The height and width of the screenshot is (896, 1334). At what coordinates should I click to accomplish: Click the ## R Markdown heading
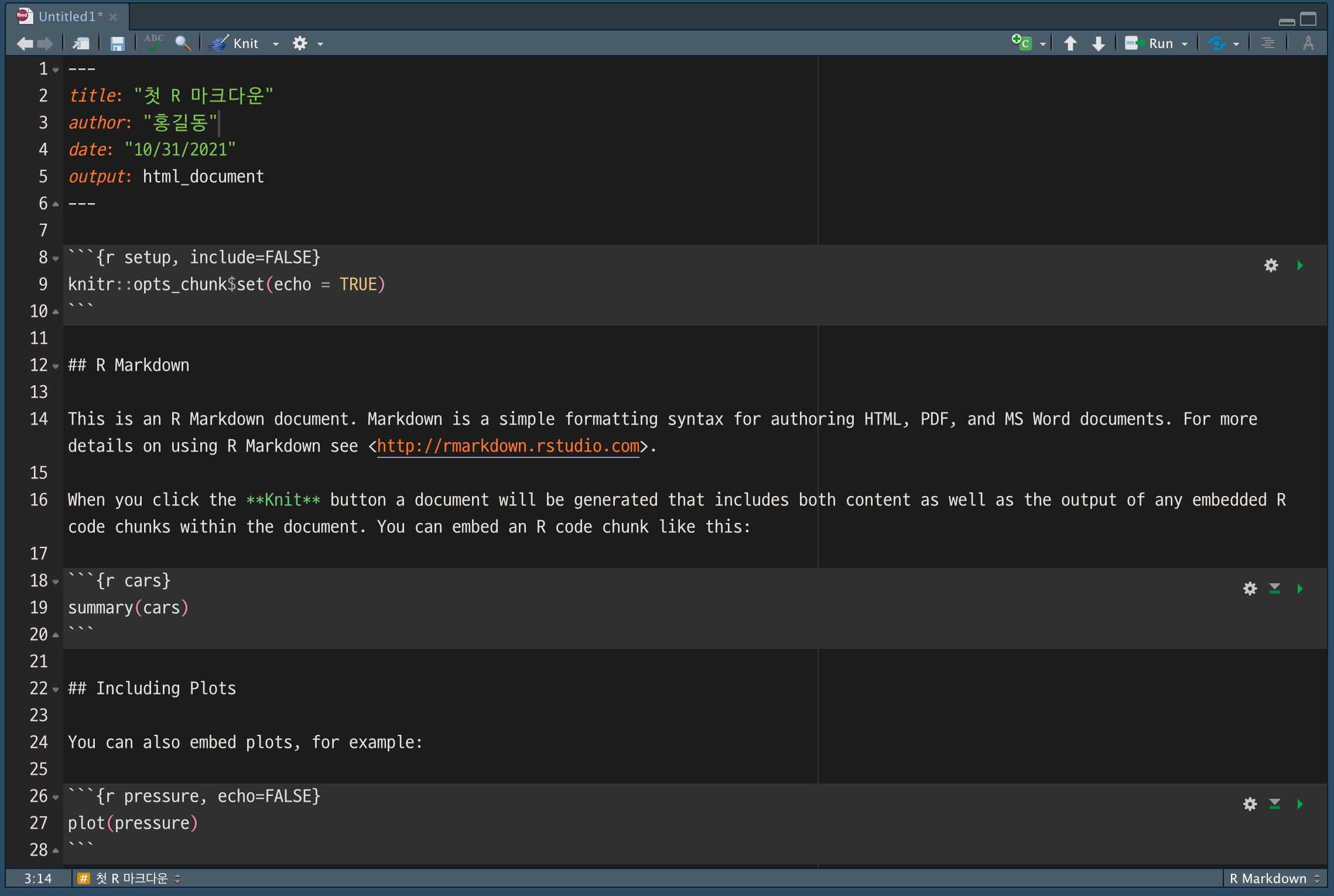[x=129, y=365]
